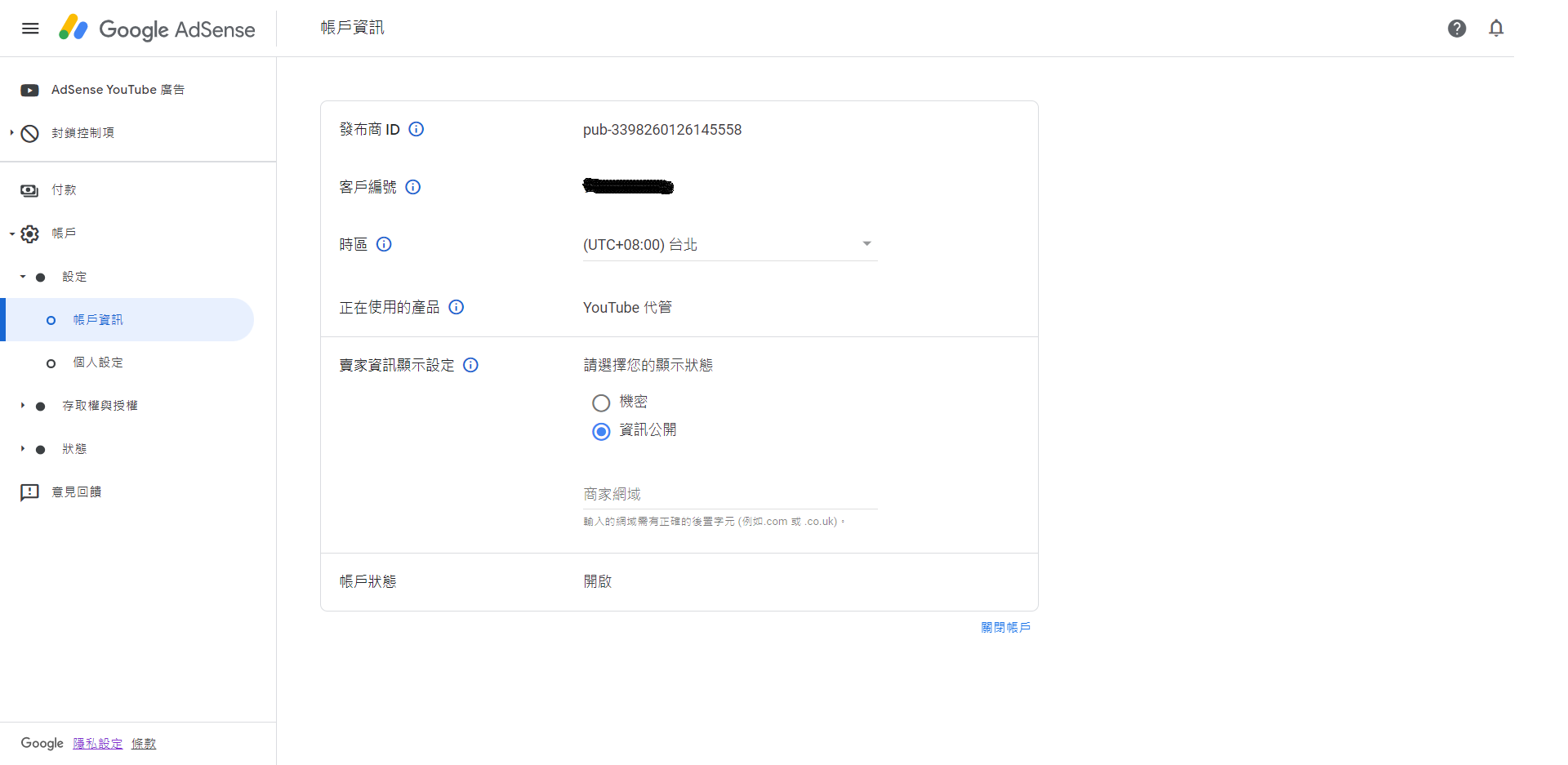1568x765 pixels.
Task: Click the blocking controls prohibited icon
Action: click(x=29, y=133)
